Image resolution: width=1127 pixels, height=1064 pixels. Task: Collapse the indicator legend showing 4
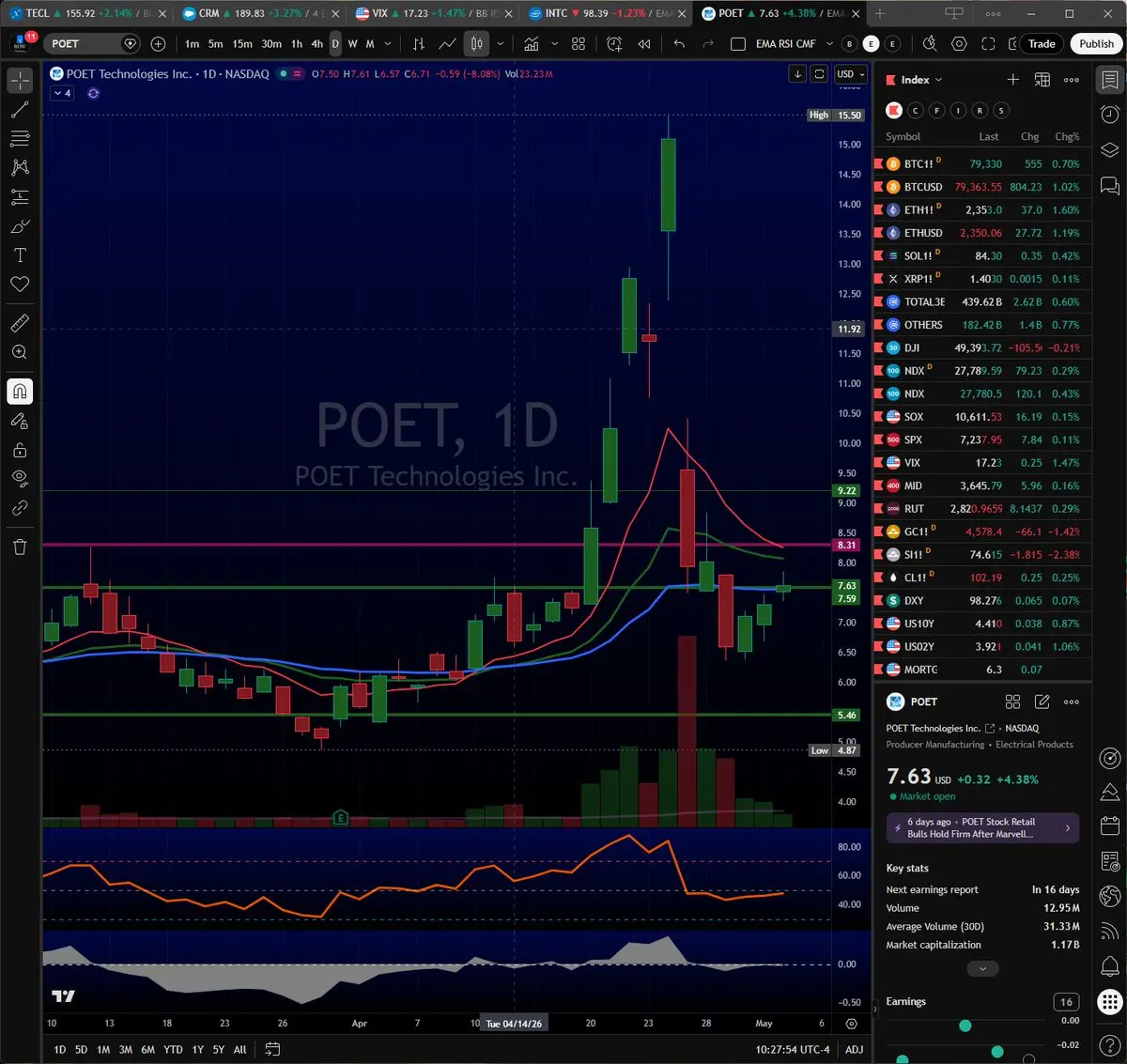point(63,93)
